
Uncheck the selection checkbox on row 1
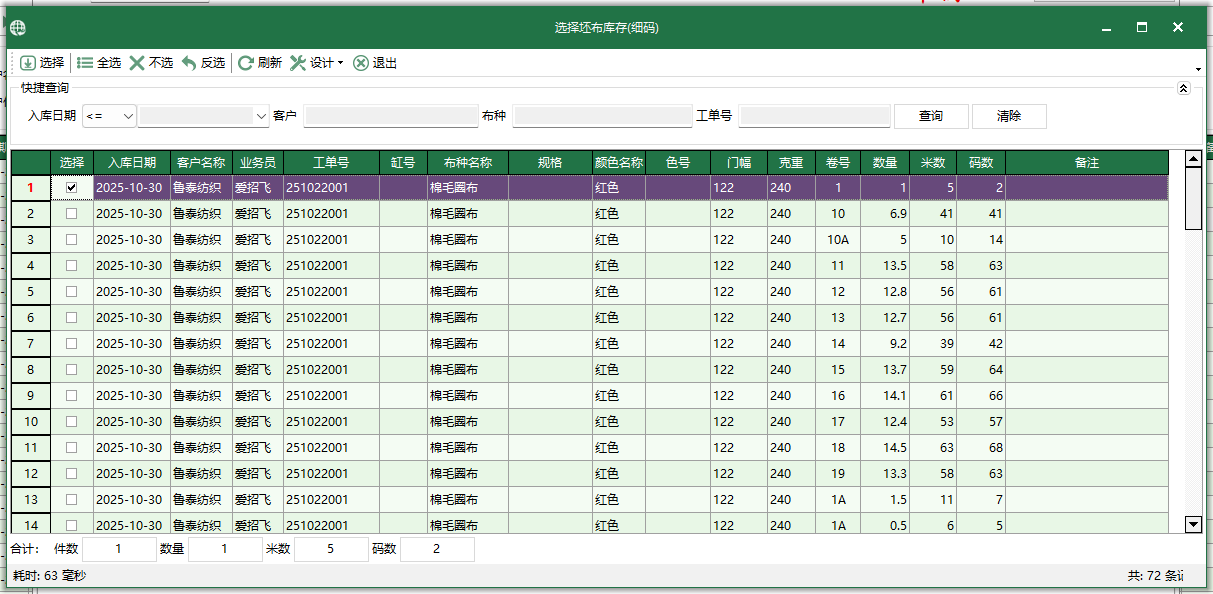click(70, 188)
